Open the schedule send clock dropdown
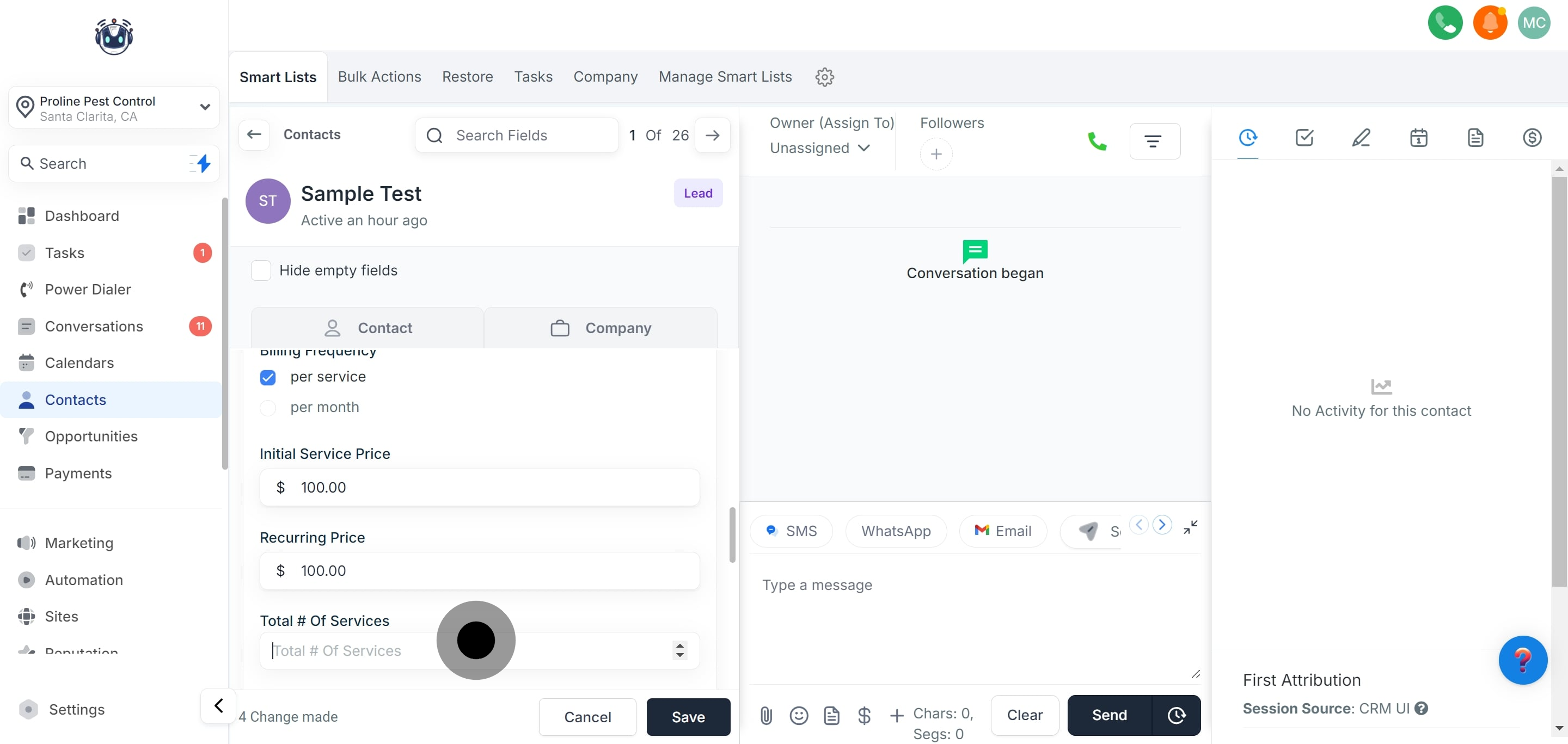 tap(1176, 715)
